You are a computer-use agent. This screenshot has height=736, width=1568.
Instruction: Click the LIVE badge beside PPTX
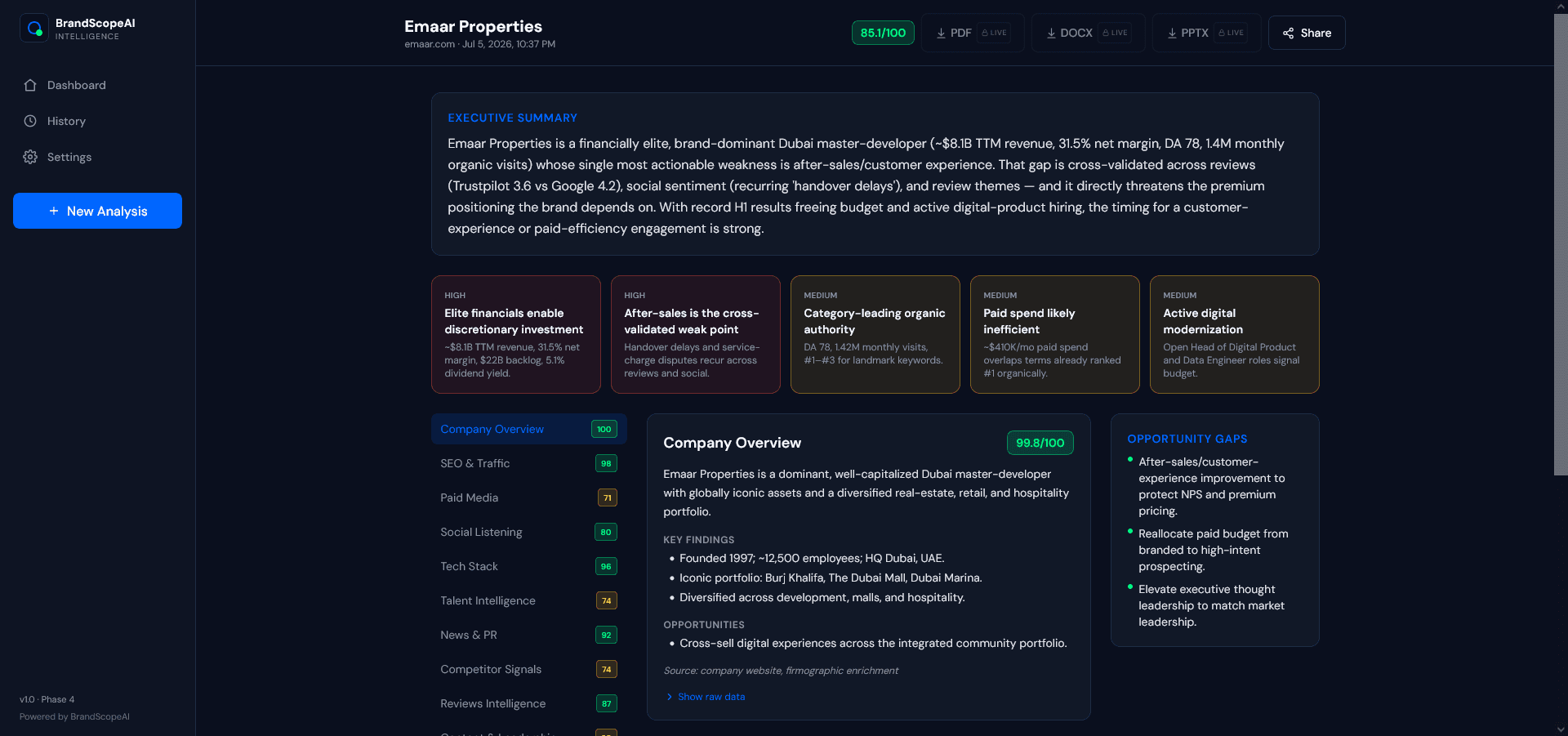1231,33
